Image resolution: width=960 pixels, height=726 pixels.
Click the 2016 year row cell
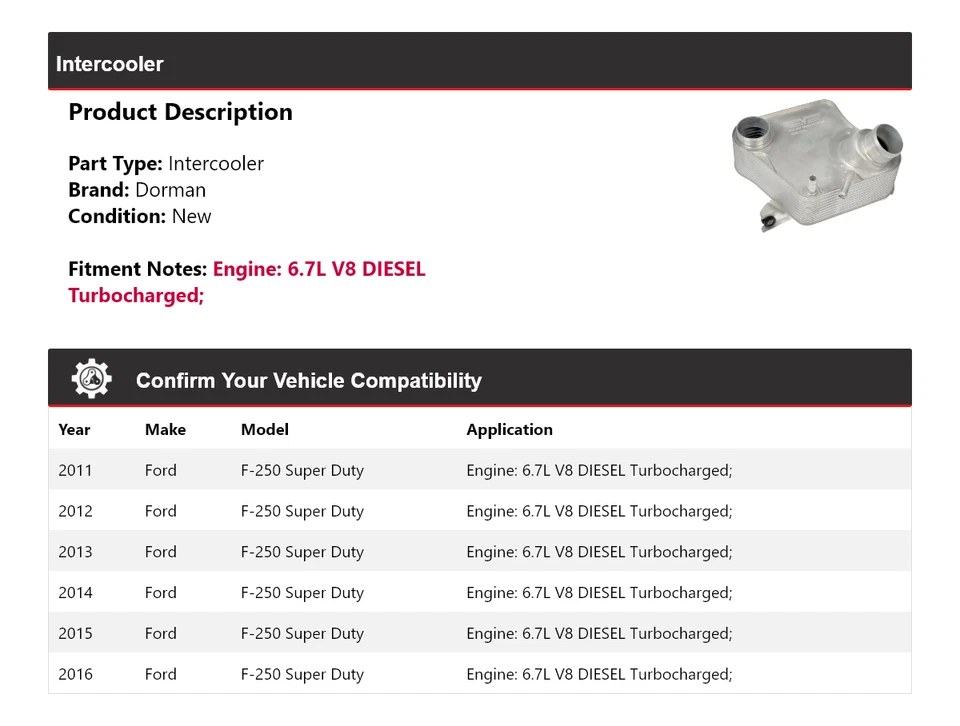pyautogui.click(x=75, y=675)
